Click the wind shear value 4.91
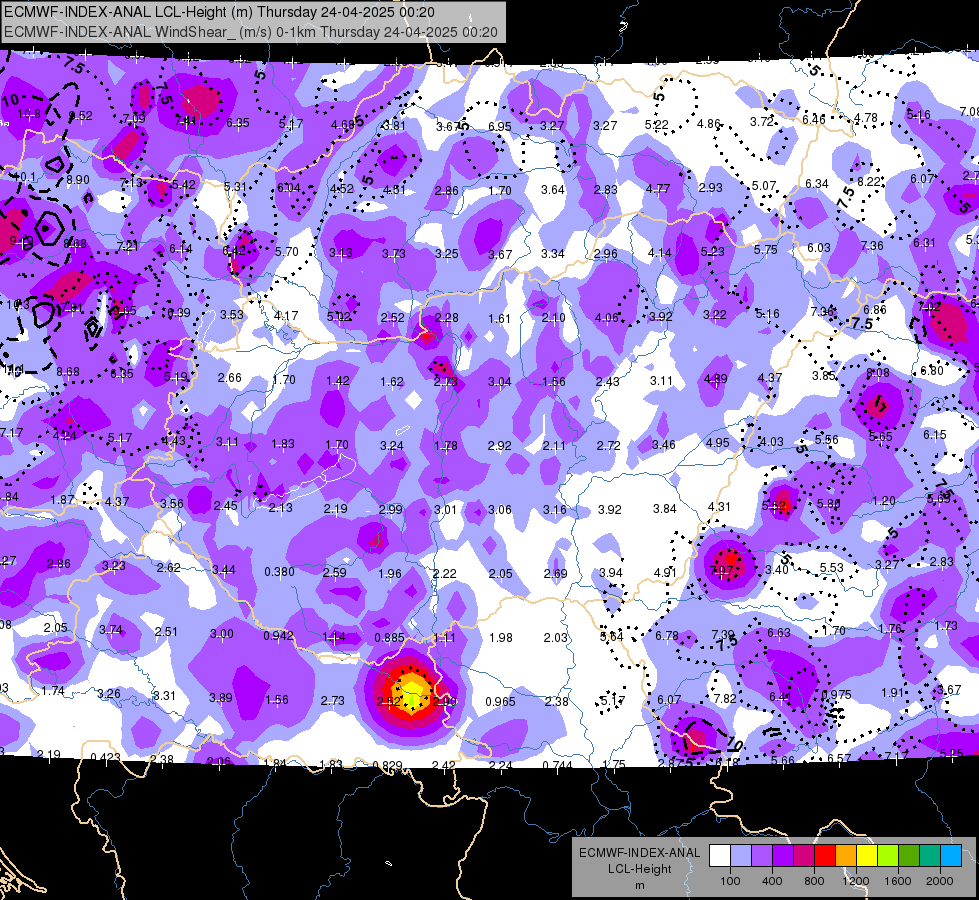 click(x=665, y=572)
